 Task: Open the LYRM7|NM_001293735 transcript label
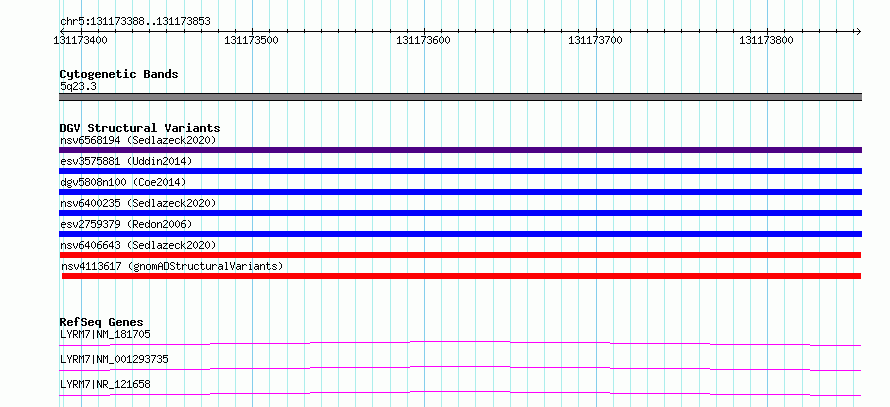click(x=114, y=359)
